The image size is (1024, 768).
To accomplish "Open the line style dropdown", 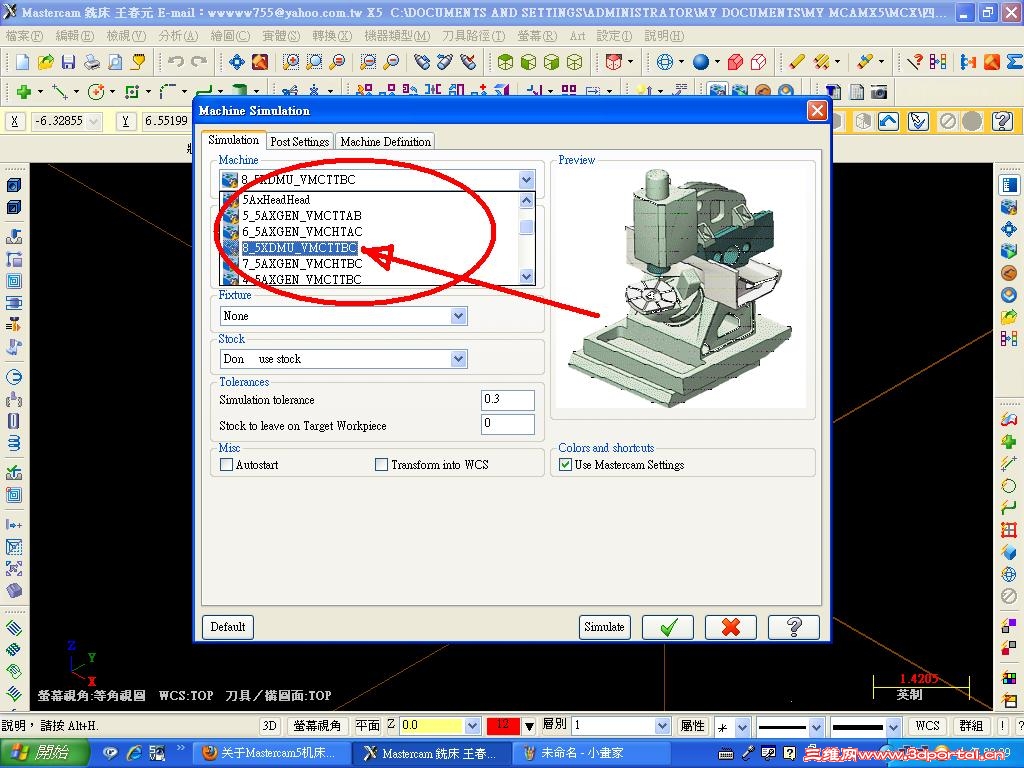I will 816,726.
